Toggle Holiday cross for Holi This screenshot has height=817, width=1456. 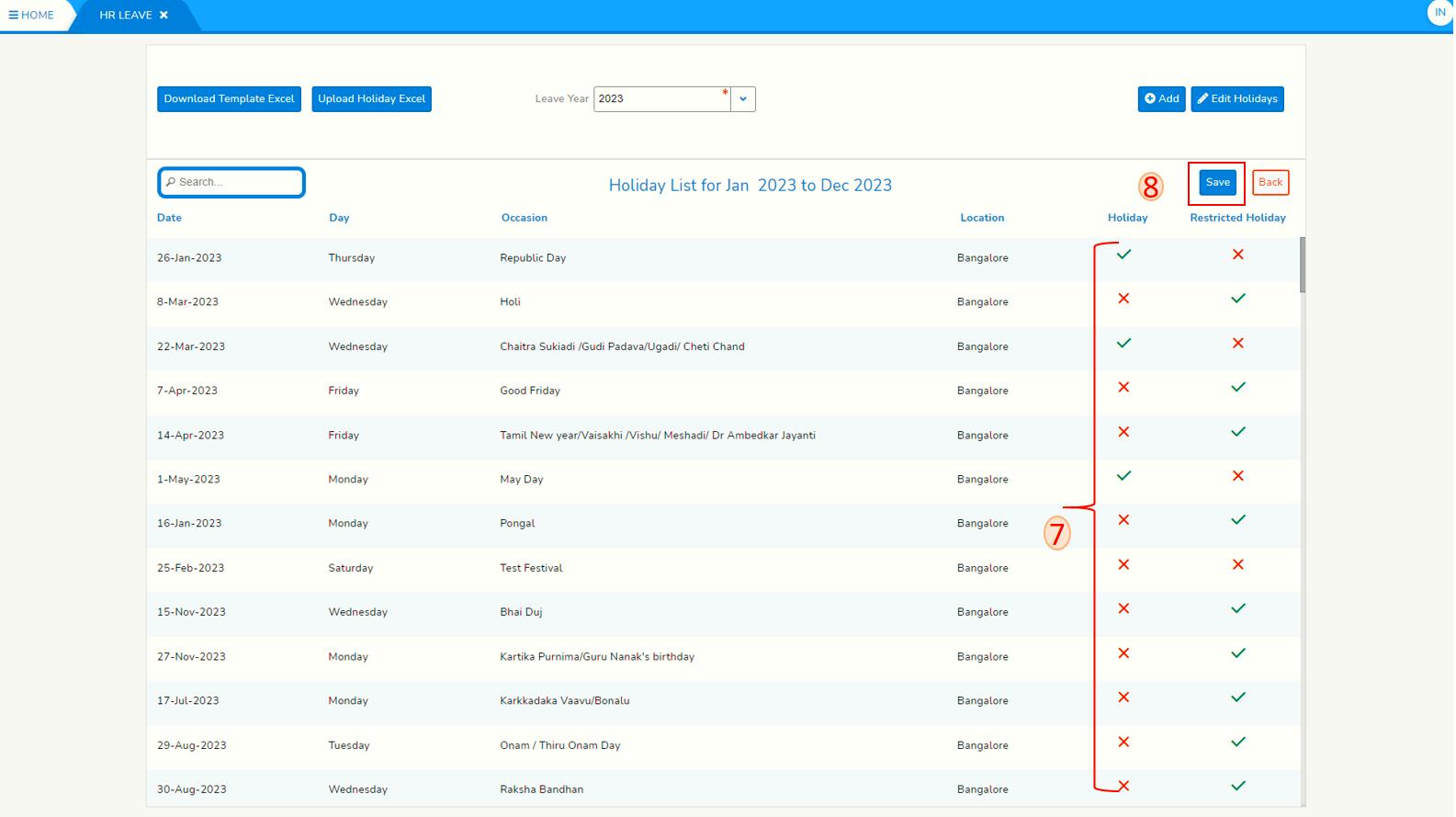click(1123, 299)
